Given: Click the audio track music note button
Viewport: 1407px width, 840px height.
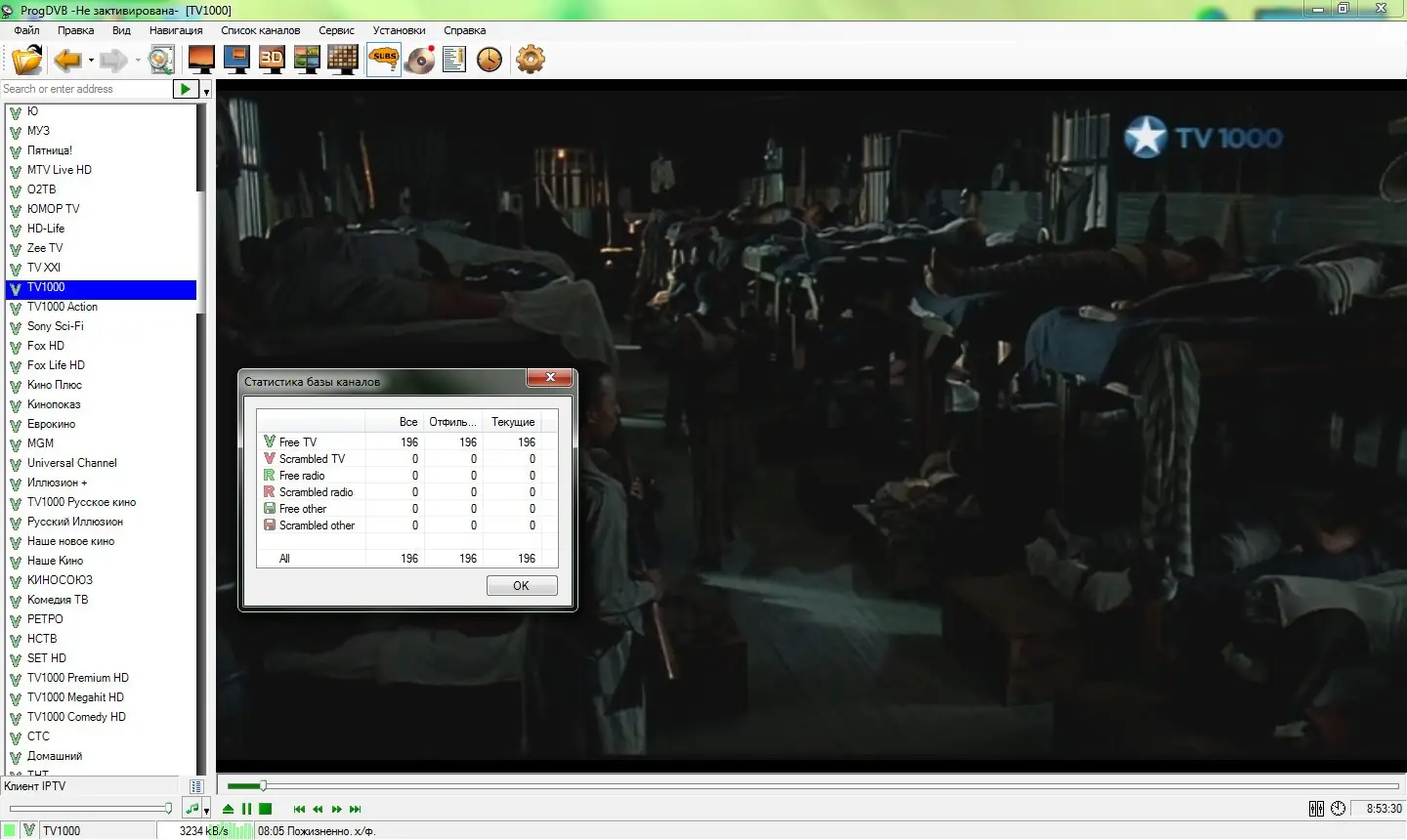Looking at the screenshot, I should (192, 809).
